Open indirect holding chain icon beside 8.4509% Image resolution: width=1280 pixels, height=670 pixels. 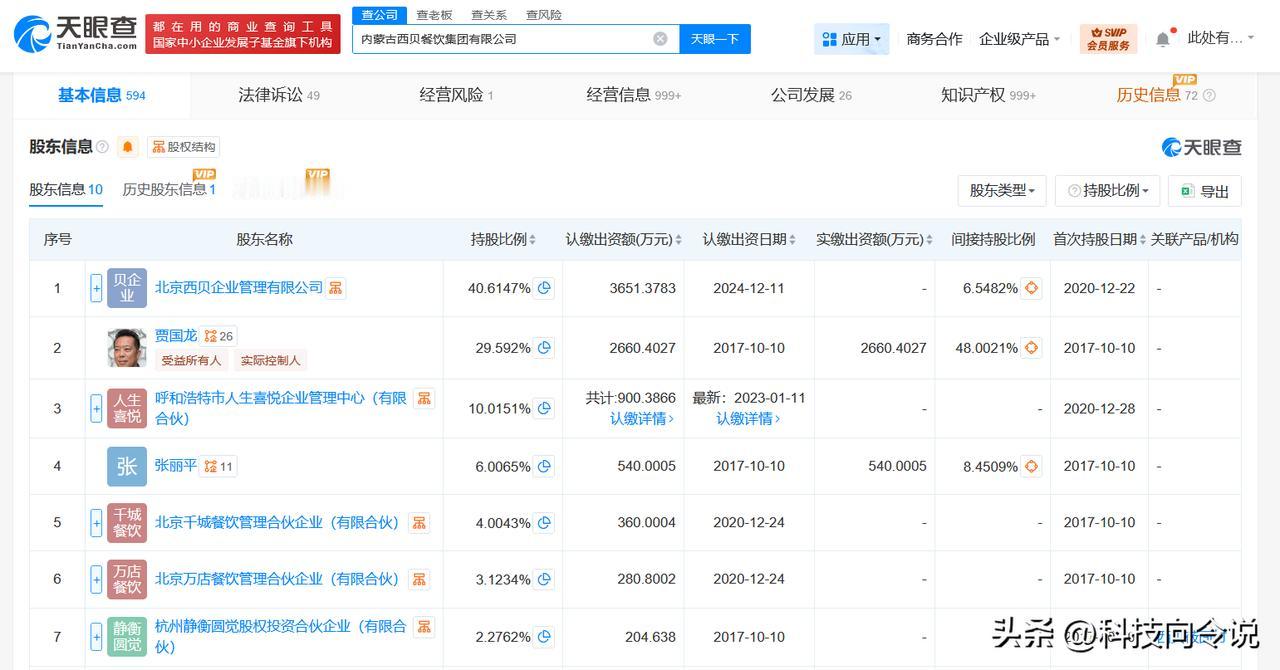coord(1031,466)
